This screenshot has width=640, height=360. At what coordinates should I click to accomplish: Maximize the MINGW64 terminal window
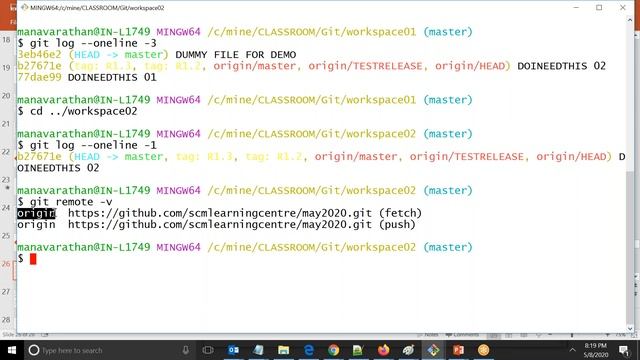tap(599, 7)
